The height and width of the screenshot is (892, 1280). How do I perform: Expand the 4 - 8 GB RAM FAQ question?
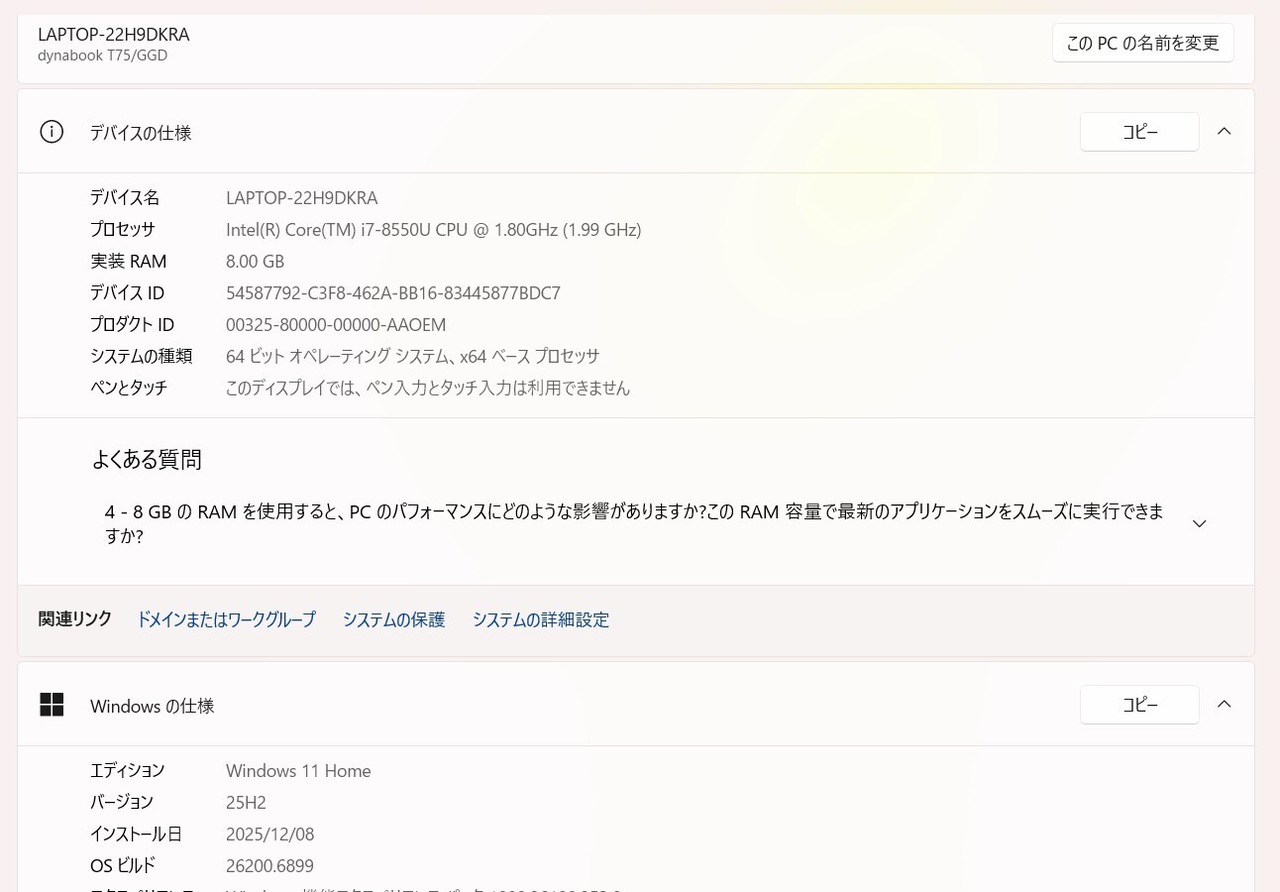tap(1200, 523)
